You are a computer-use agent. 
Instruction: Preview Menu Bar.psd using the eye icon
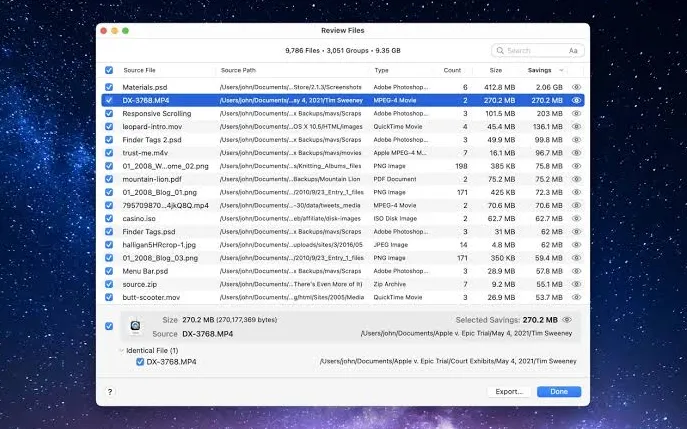pos(576,271)
